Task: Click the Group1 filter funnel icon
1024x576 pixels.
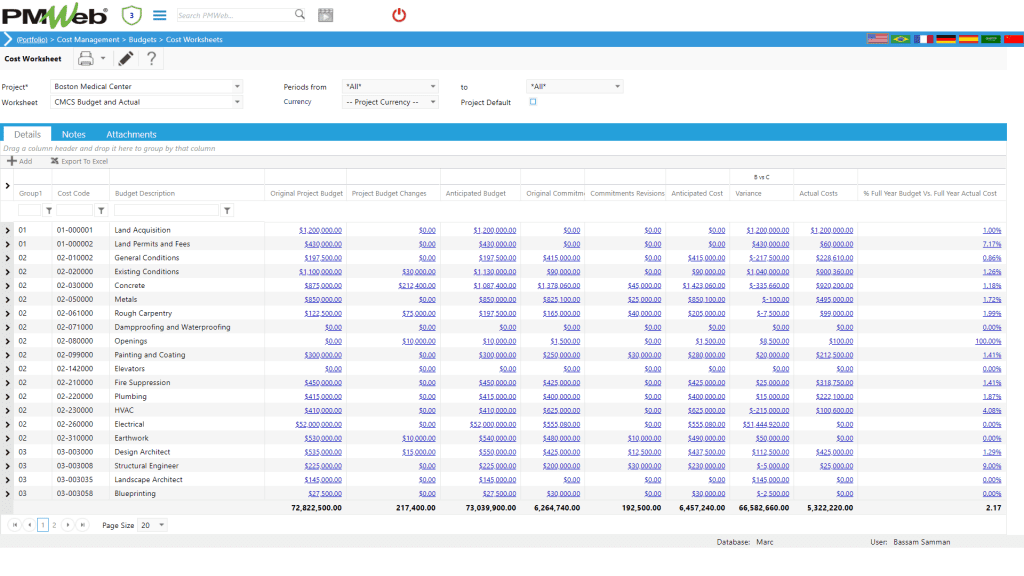Action: pos(49,210)
